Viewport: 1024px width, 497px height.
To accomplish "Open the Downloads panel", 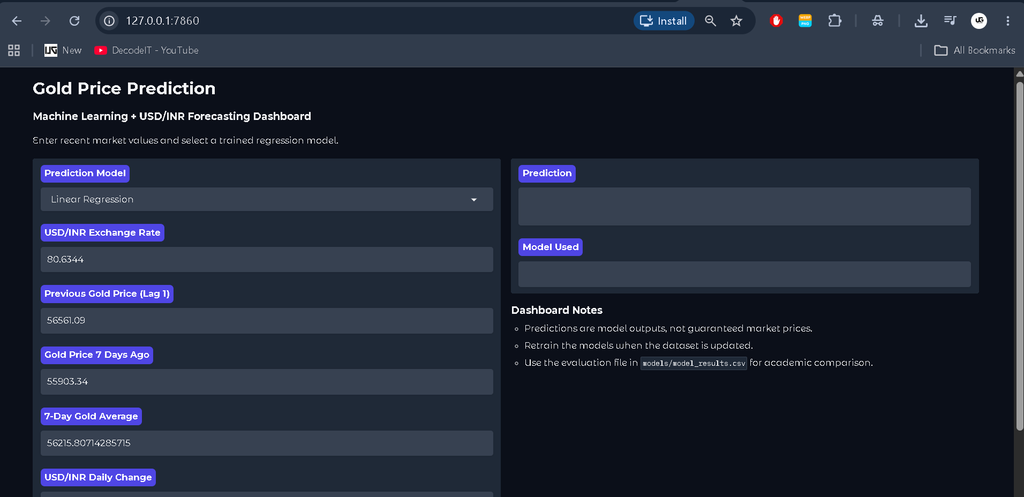I will click(921, 21).
